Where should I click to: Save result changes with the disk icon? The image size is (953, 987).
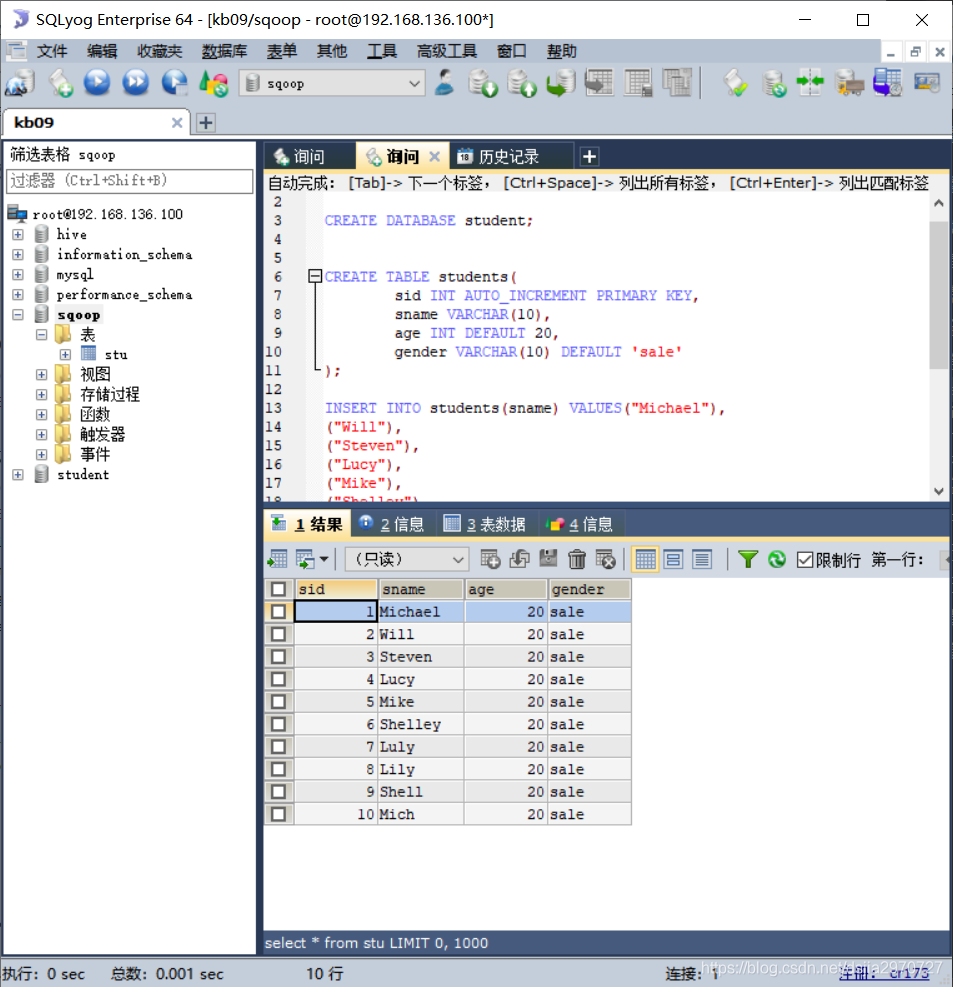[x=548, y=559]
